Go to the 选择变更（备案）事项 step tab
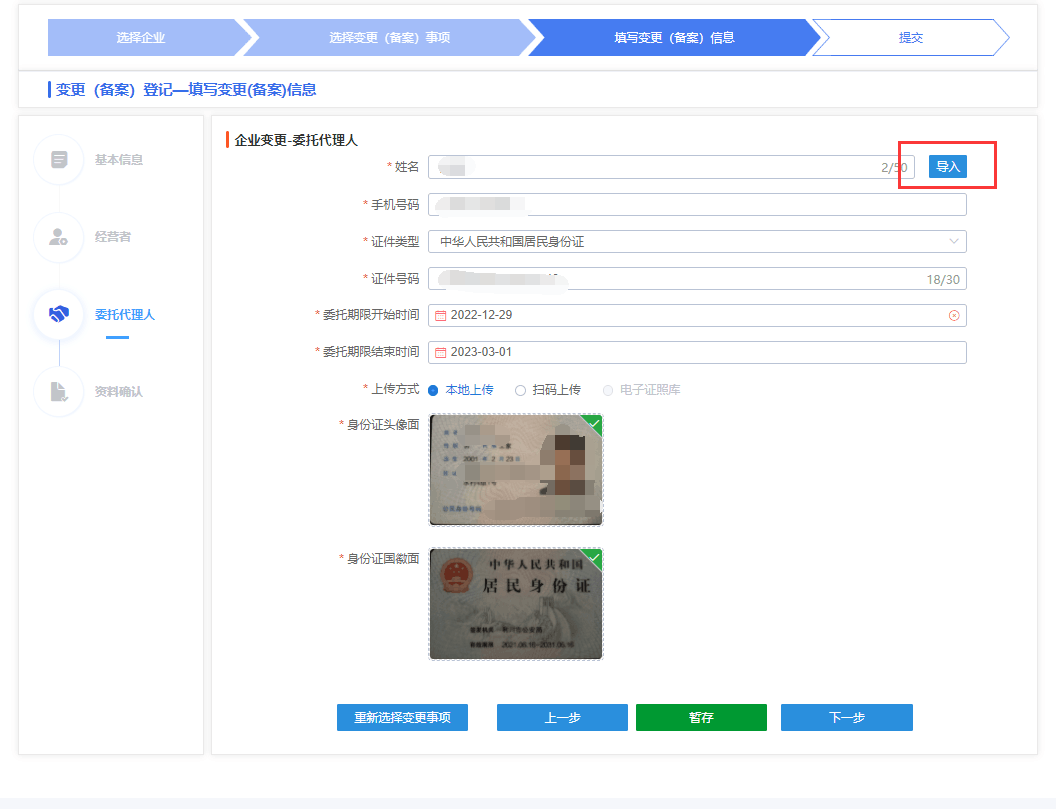This screenshot has width=1056, height=809. pyautogui.click(x=389, y=38)
